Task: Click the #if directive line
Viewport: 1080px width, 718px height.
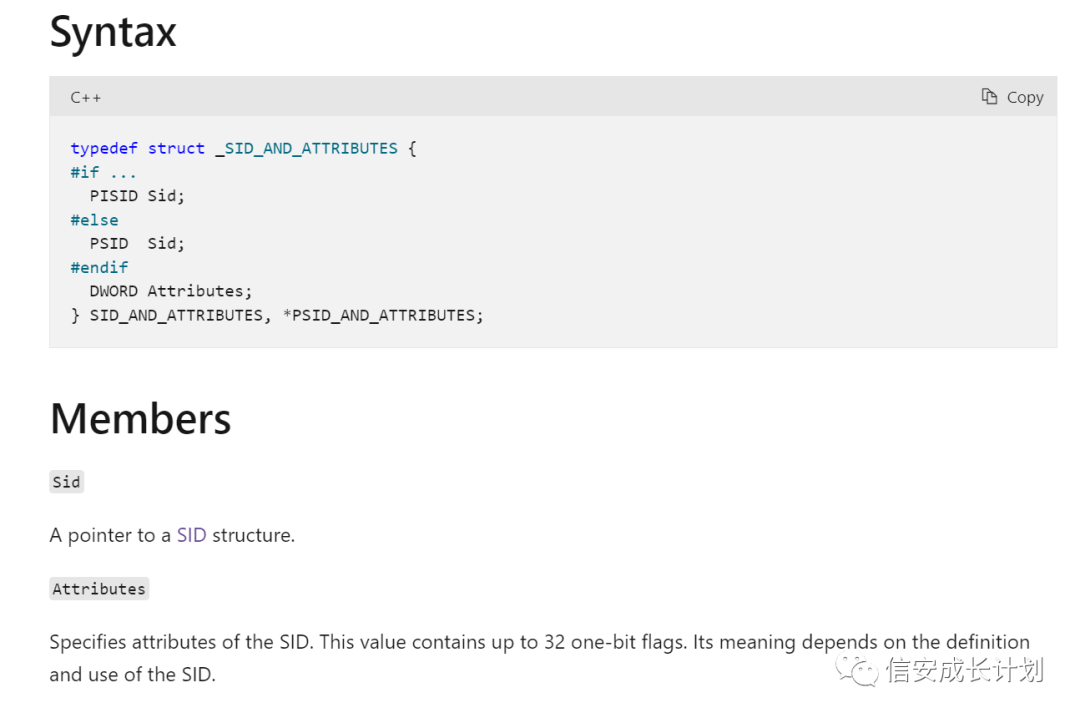Action: pyautogui.click(x=103, y=172)
